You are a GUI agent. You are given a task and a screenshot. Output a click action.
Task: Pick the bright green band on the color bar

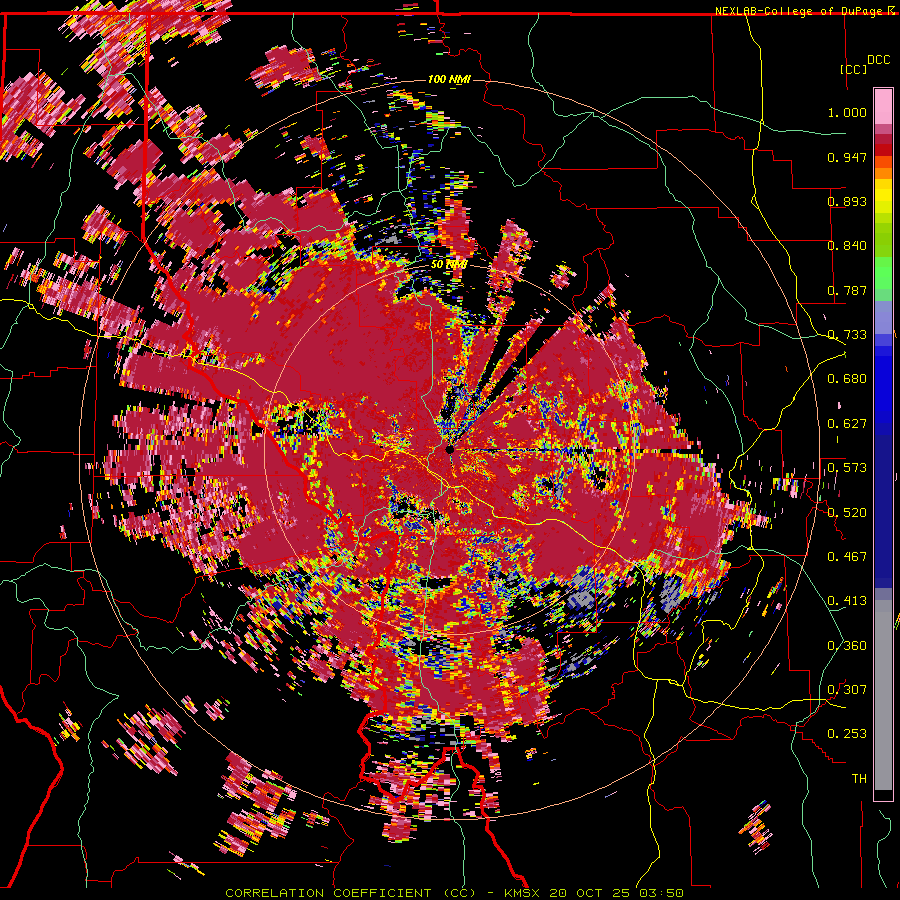[x=883, y=274]
